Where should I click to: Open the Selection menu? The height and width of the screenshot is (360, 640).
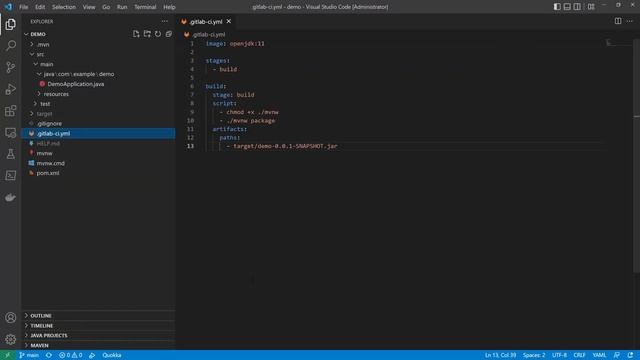coord(64,7)
